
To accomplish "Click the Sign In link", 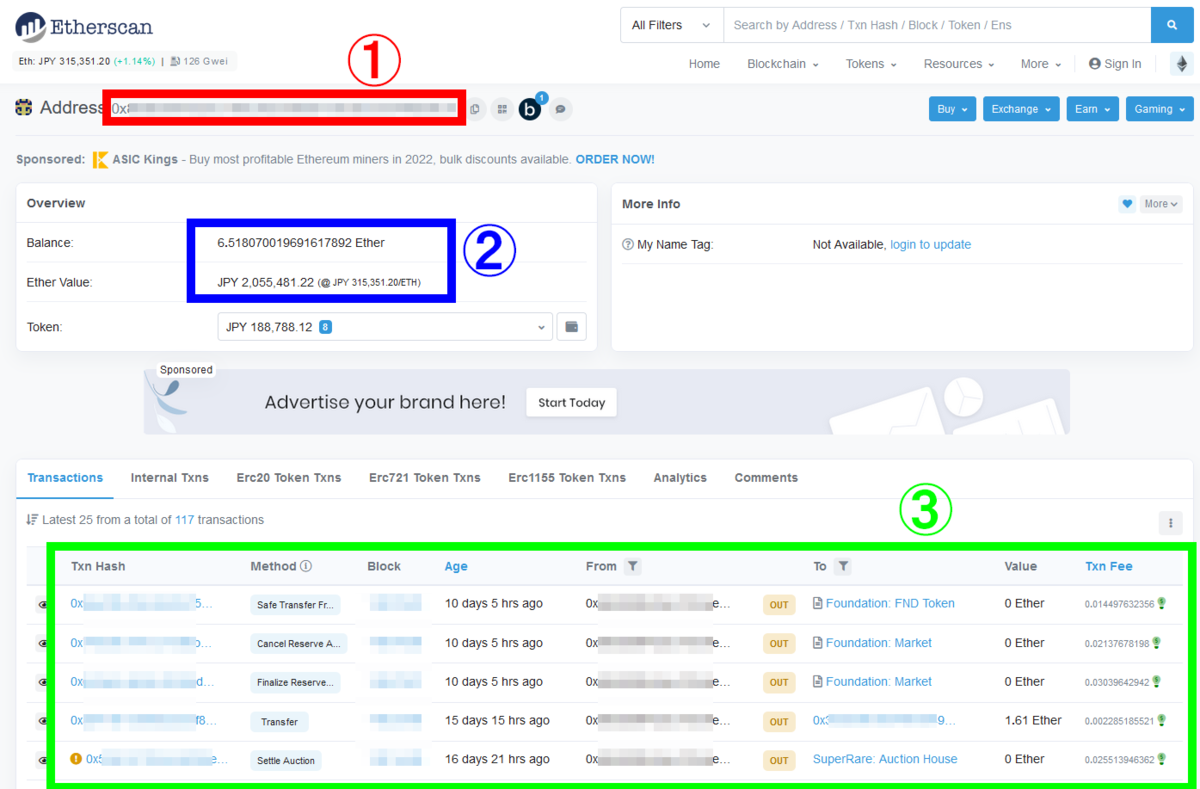I will 1115,64.
